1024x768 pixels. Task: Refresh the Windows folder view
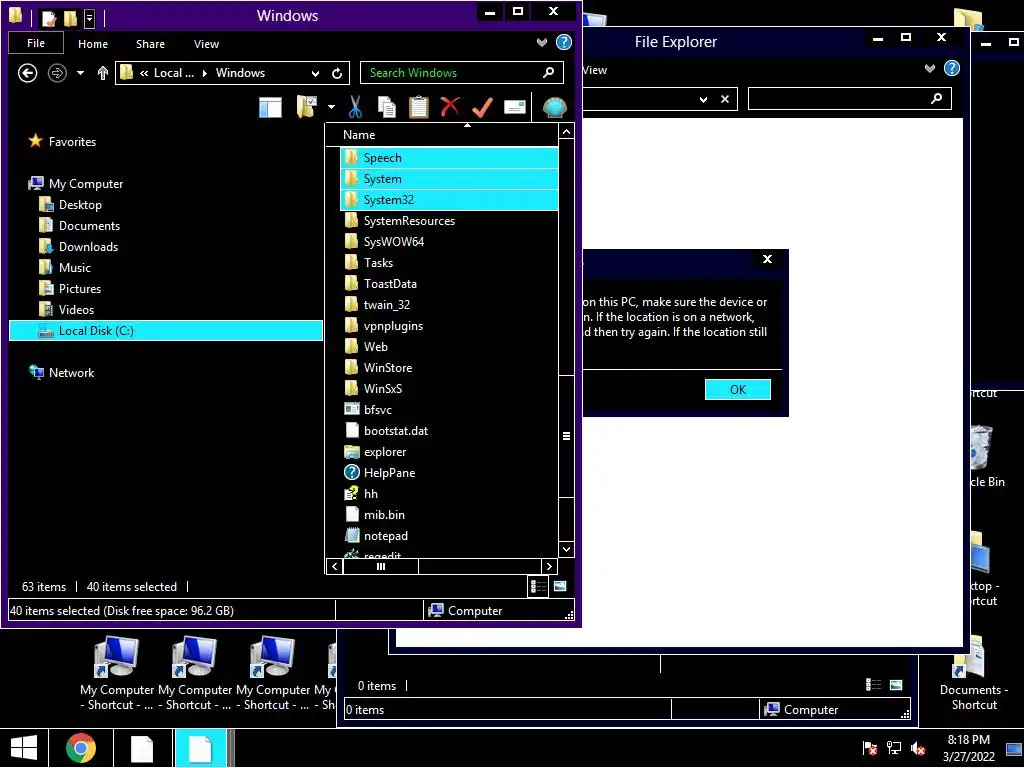337,73
